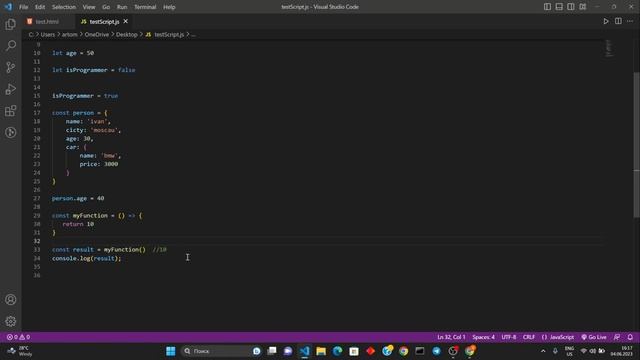Open the notifications bell in status bar
640x360 pixels.
coord(630,337)
